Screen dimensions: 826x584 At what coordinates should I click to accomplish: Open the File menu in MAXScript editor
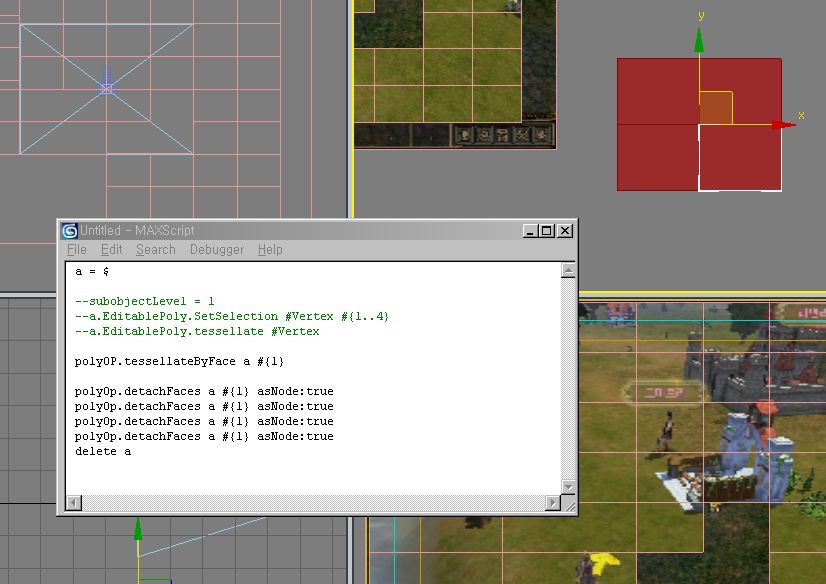coord(76,250)
